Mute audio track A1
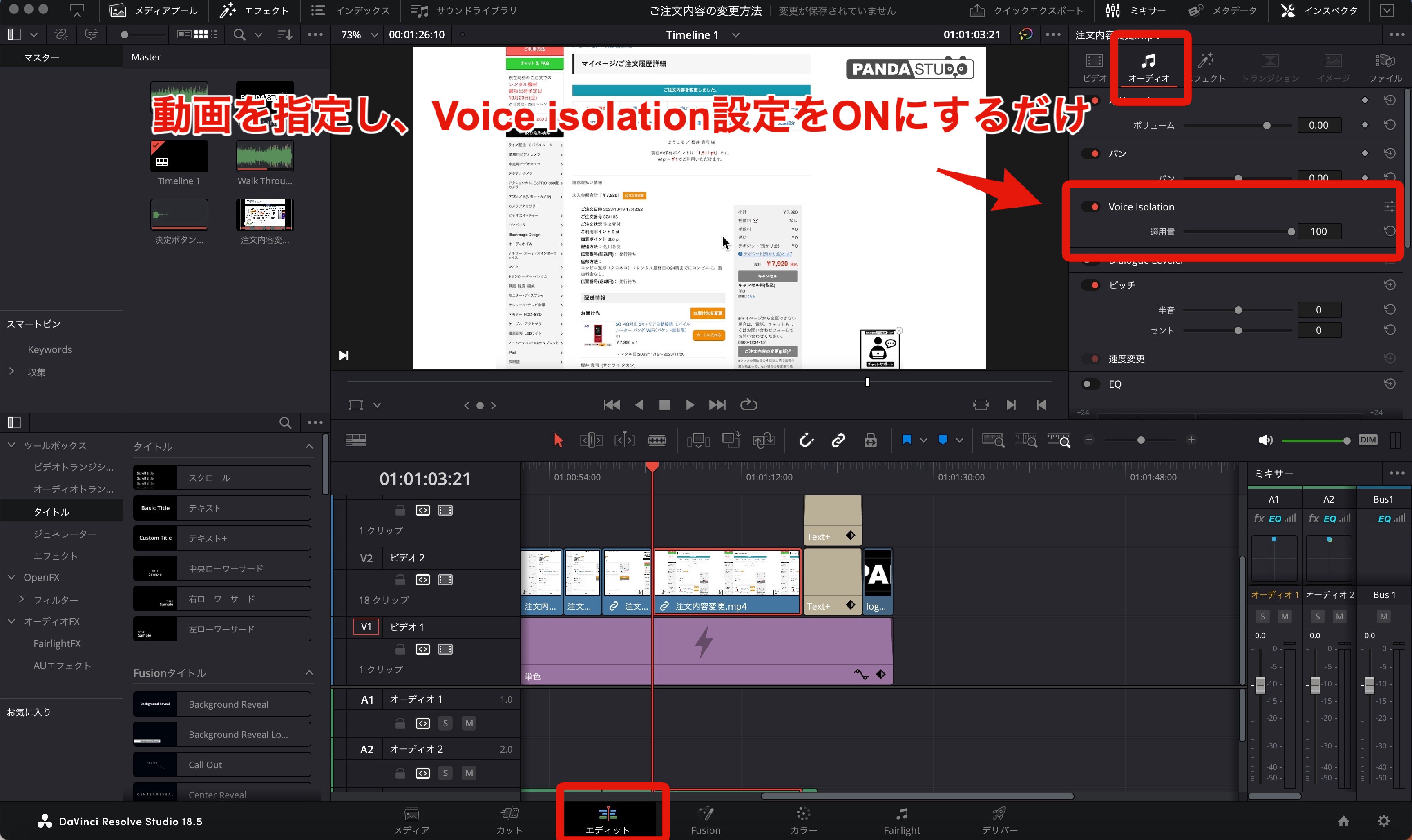 [469, 723]
